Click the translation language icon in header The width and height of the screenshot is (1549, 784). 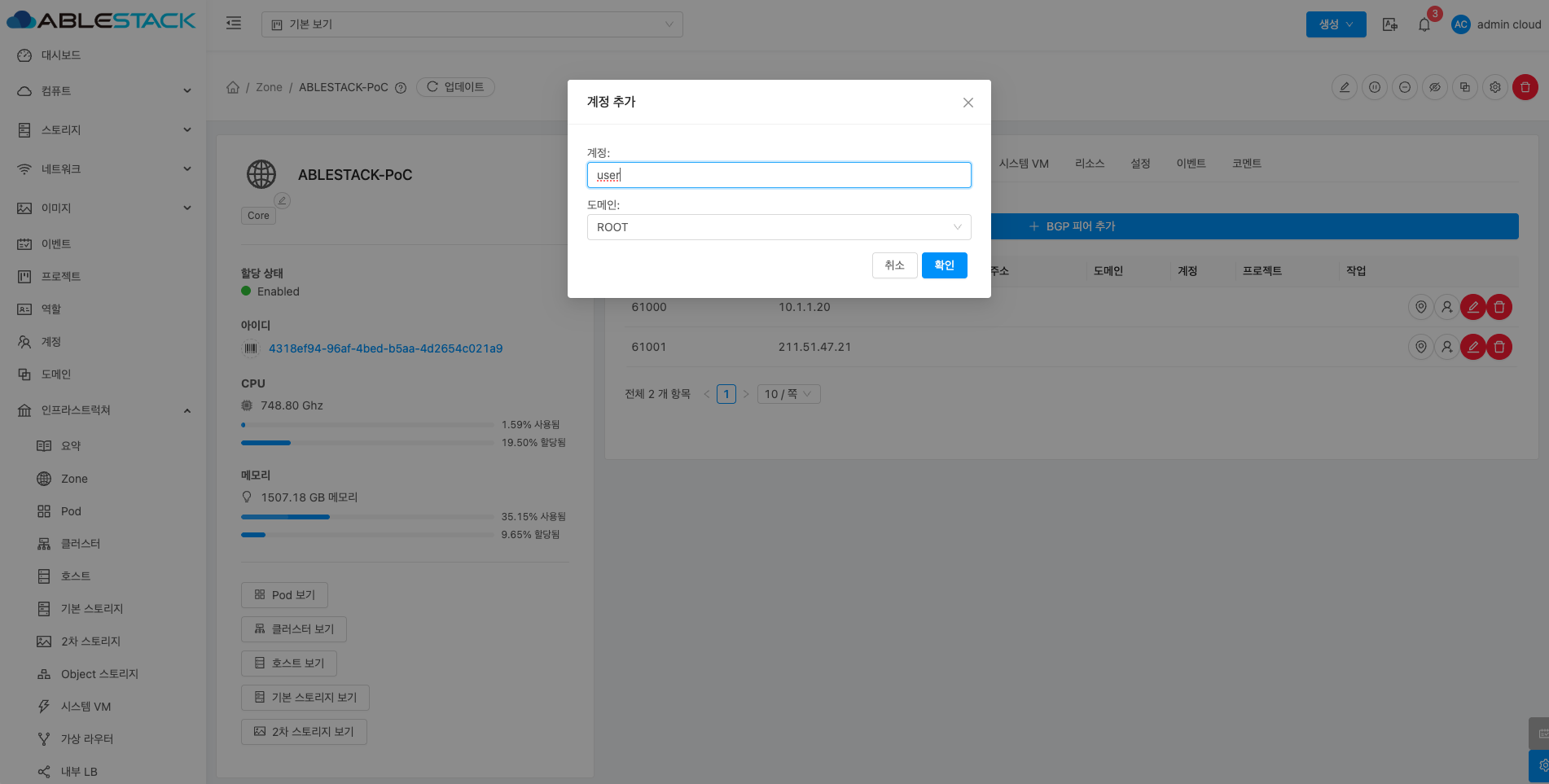(x=1389, y=24)
